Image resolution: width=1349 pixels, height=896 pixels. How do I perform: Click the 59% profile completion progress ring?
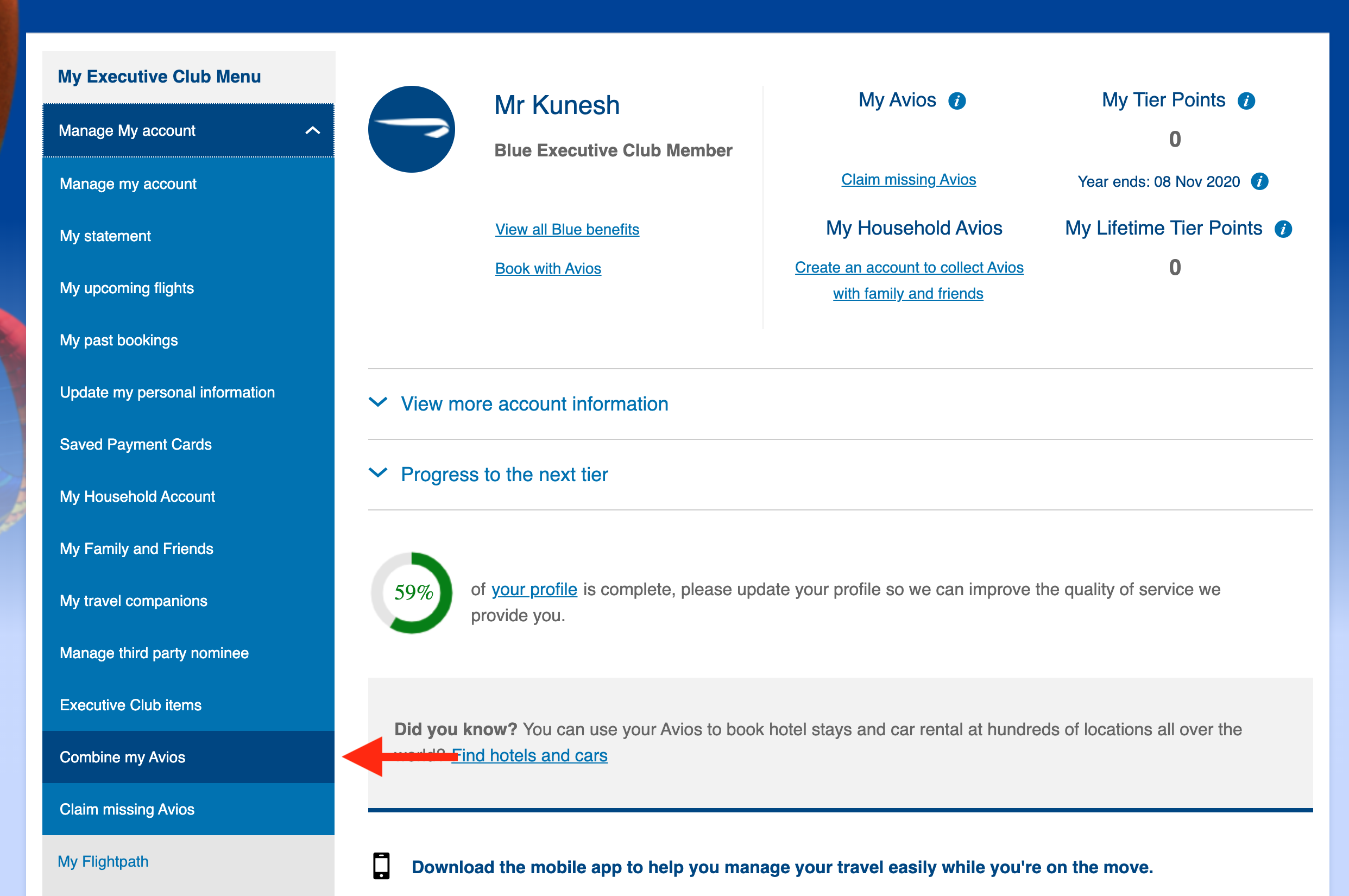pos(412,592)
